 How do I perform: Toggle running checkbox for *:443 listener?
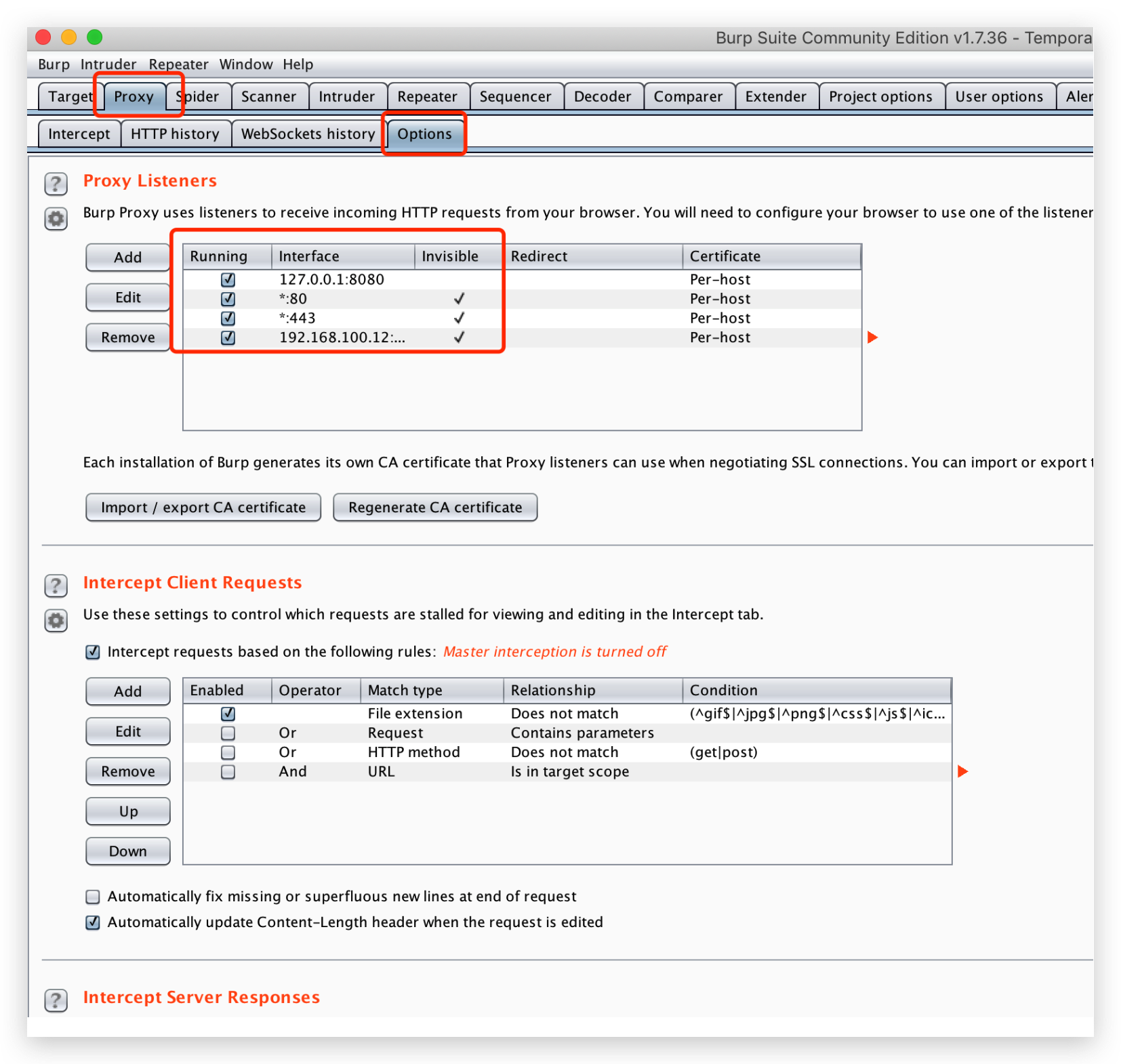pos(228,318)
